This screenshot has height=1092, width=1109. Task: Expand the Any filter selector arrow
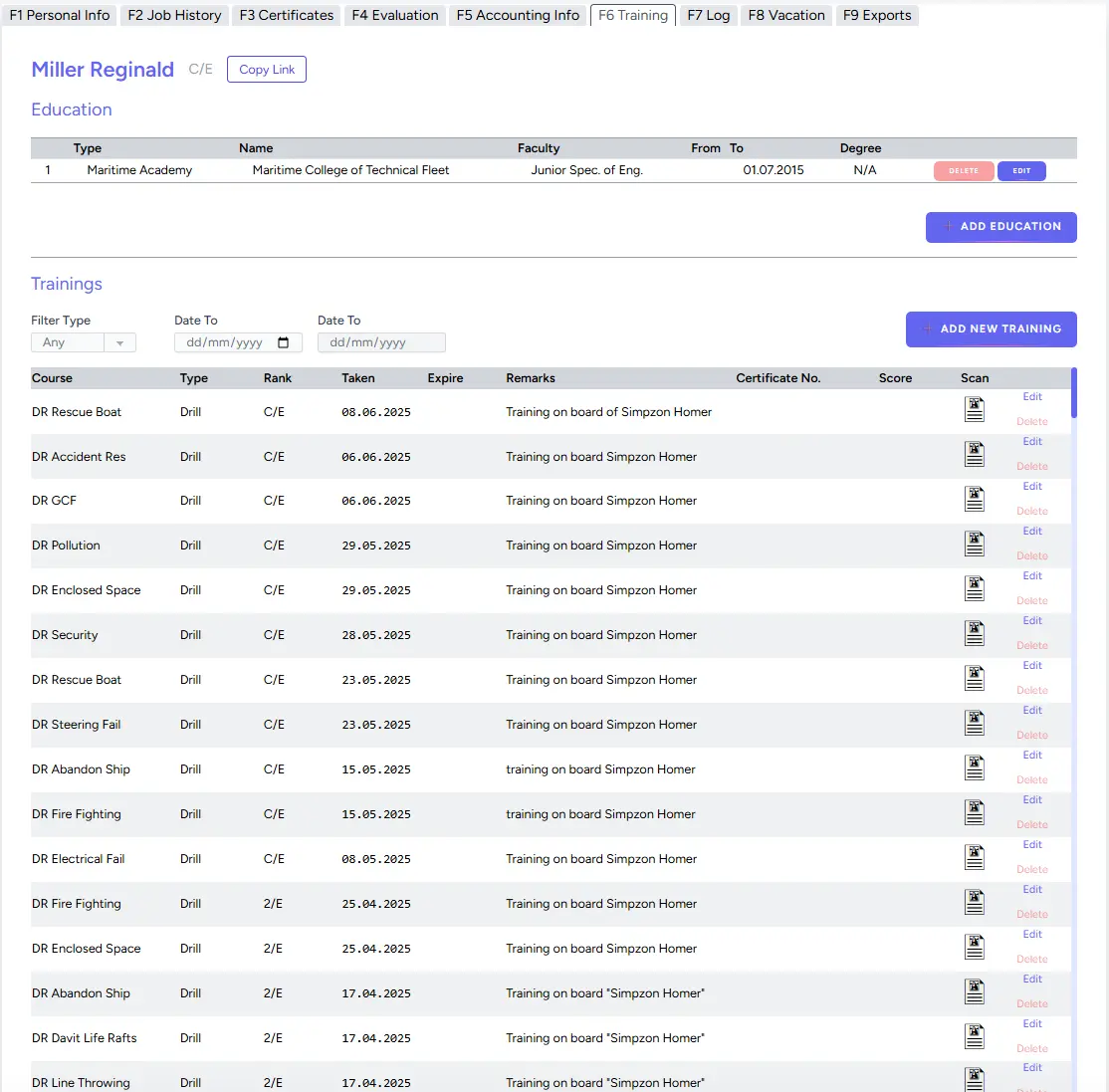pos(121,342)
